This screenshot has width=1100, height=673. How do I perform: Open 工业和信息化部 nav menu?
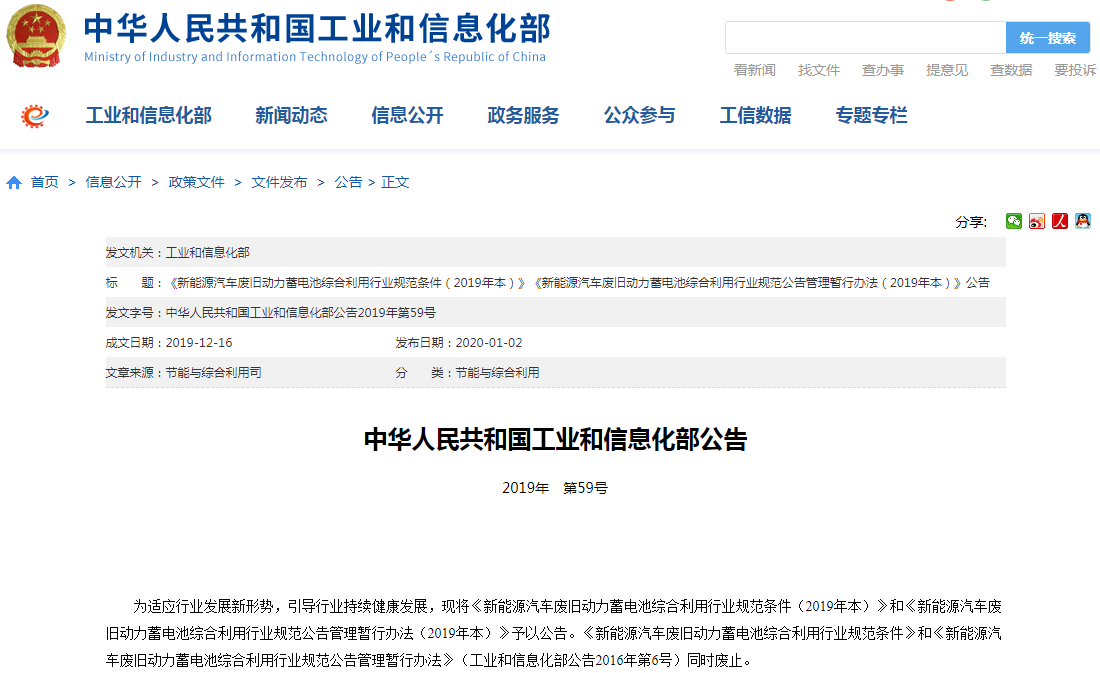coord(149,115)
